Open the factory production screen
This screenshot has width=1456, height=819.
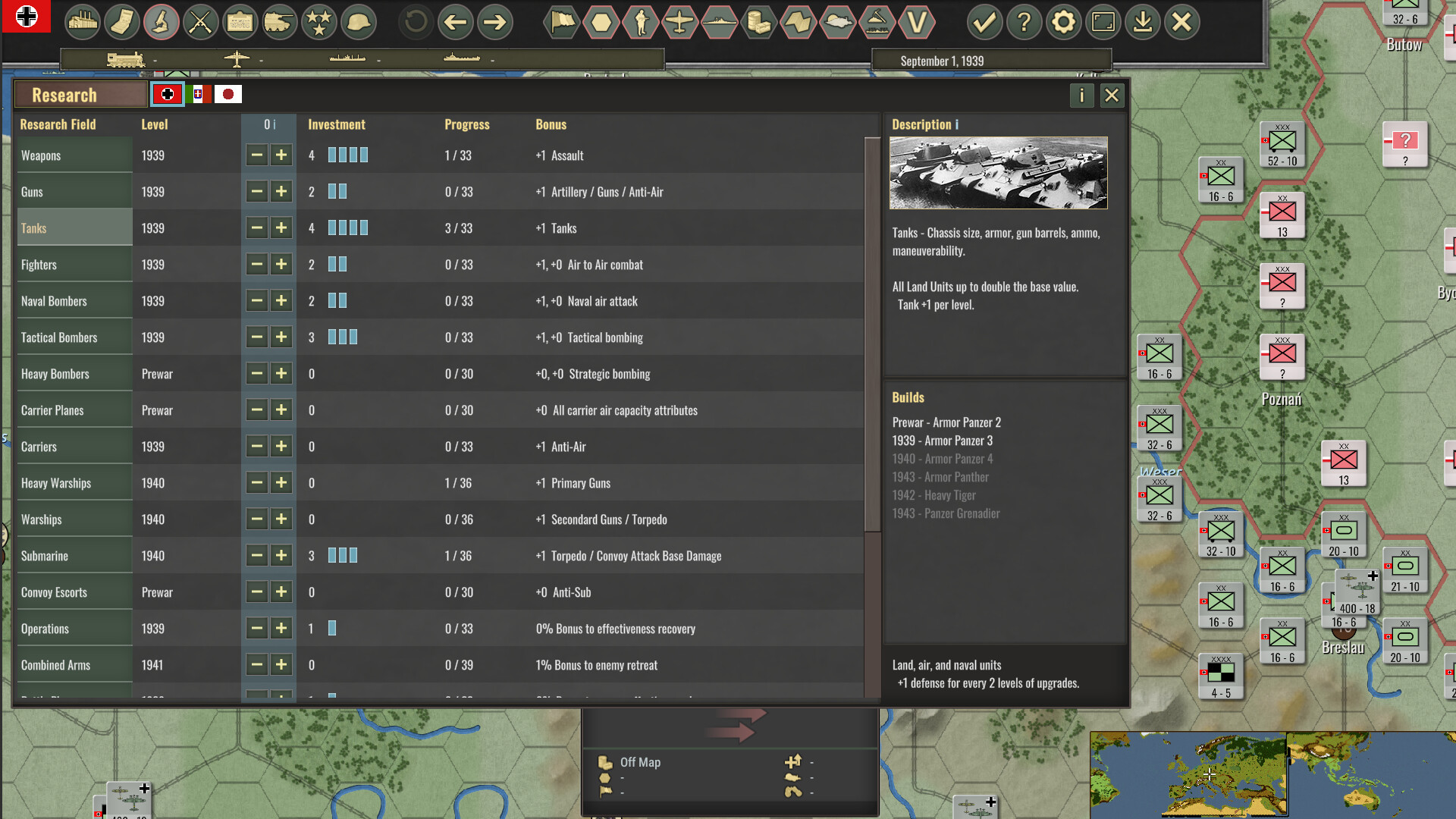pos(83,22)
